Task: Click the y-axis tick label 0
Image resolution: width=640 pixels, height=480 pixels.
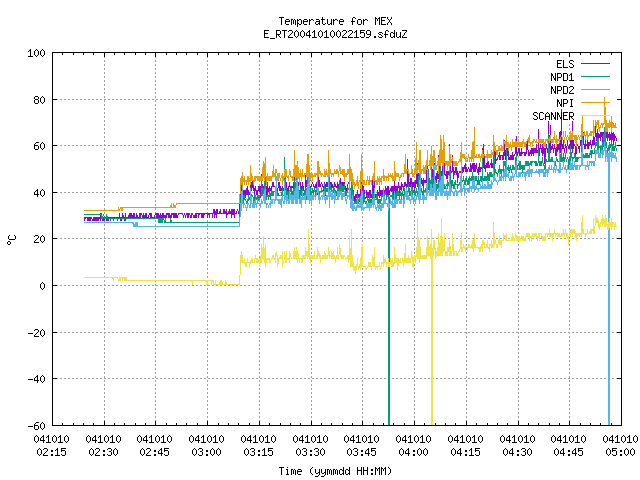Action: coord(42,286)
